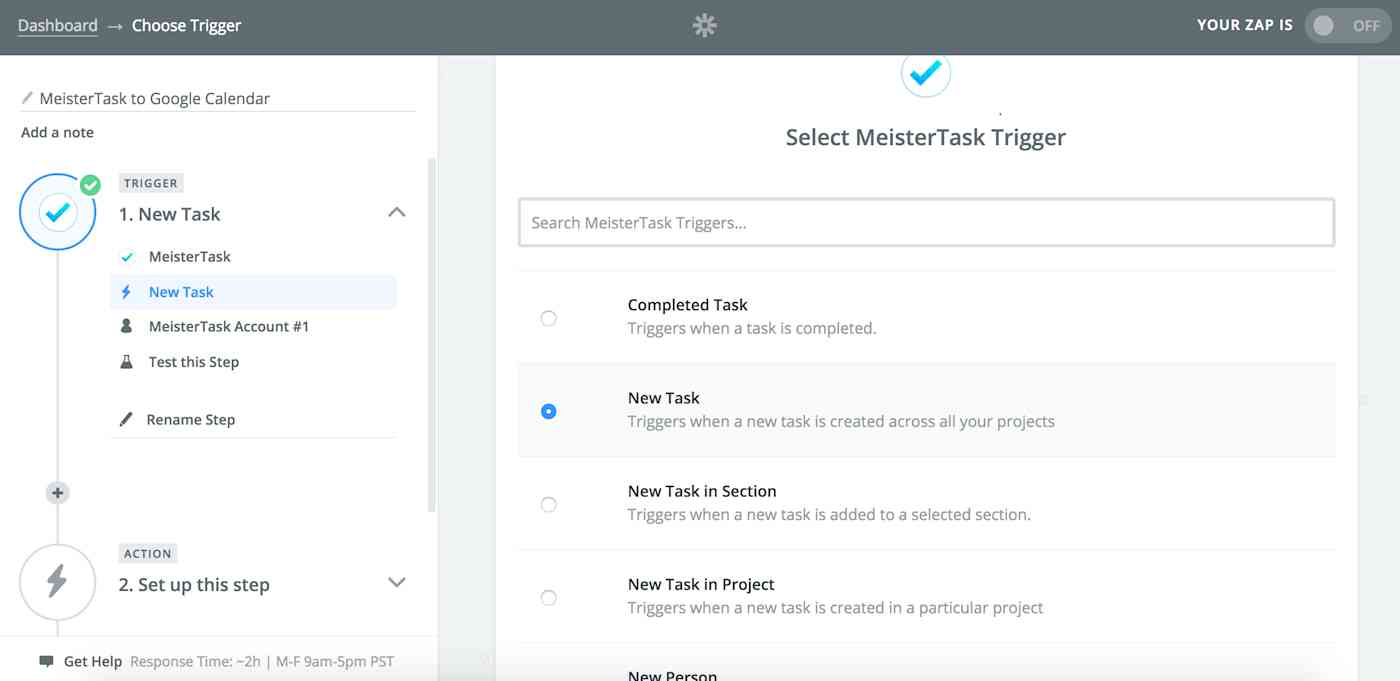Select the lightning bolt icon beside New Task

click(x=126, y=291)
